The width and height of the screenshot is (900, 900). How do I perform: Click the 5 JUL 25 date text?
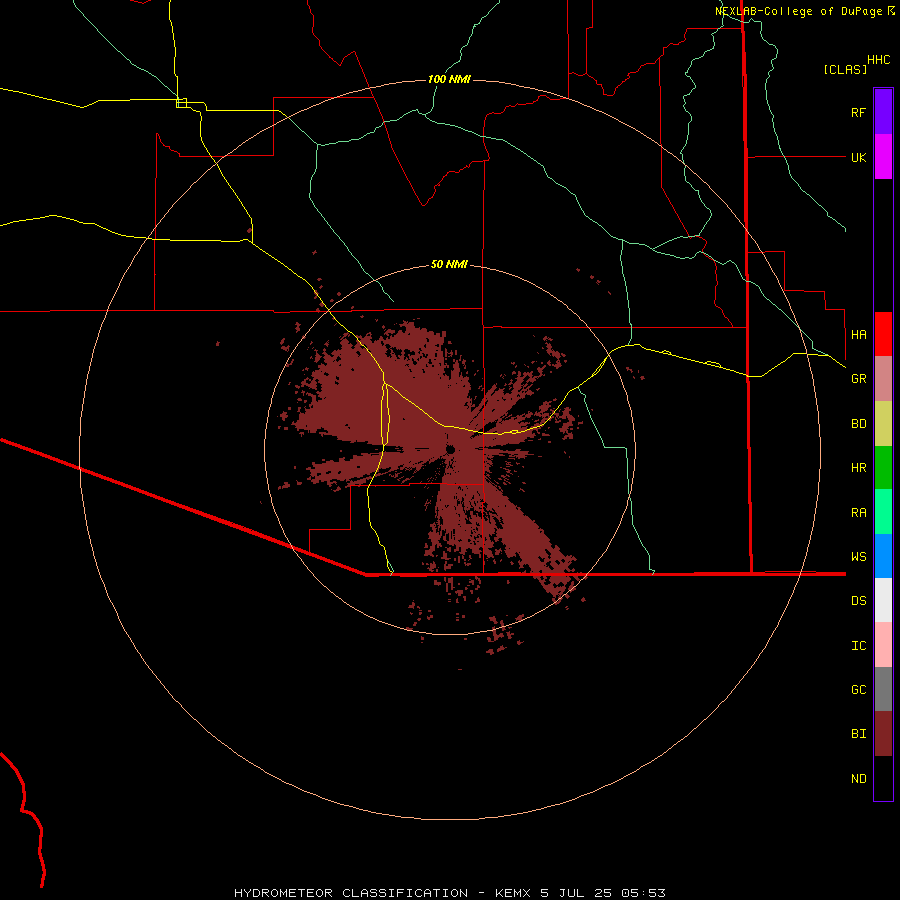576,893
